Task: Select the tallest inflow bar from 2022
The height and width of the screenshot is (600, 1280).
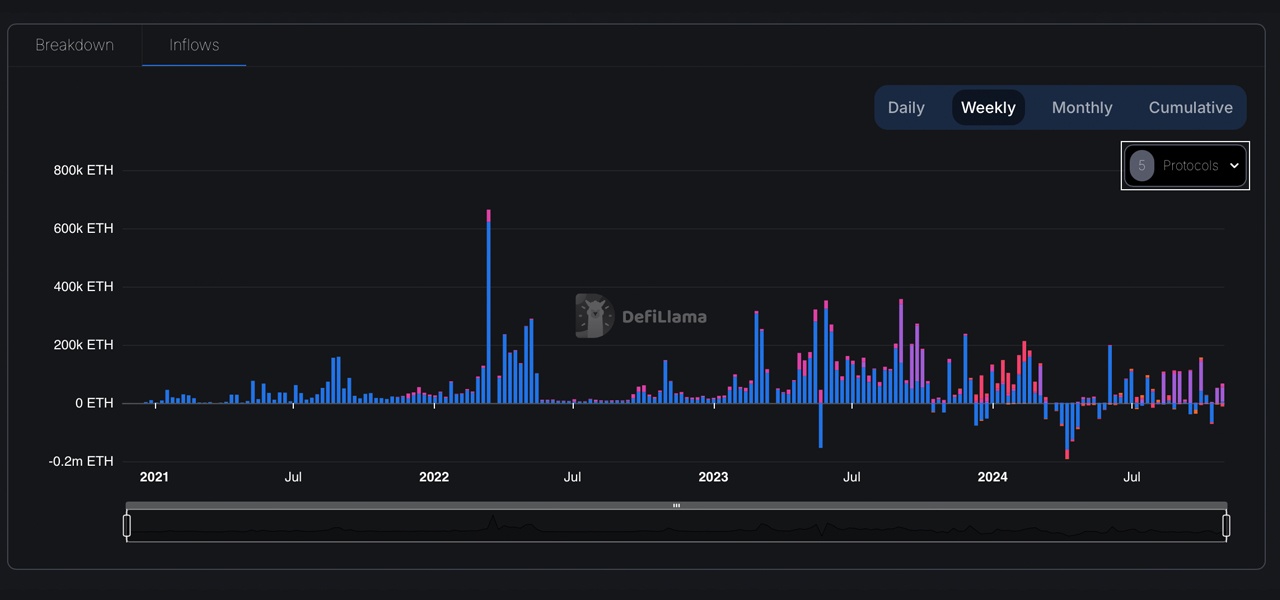Action: pos(488,300)
